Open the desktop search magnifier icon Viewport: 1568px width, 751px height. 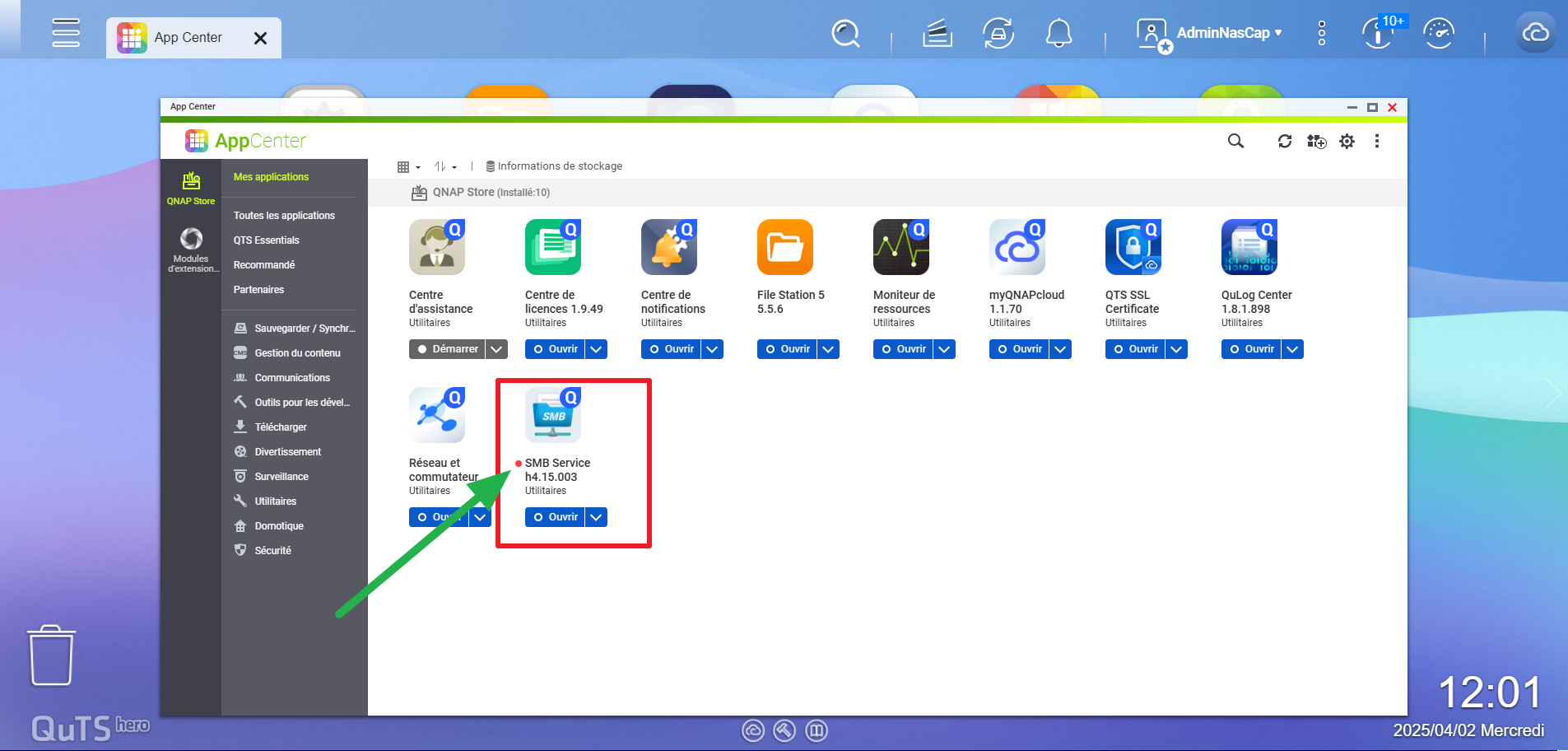click(x=845, y=34)
